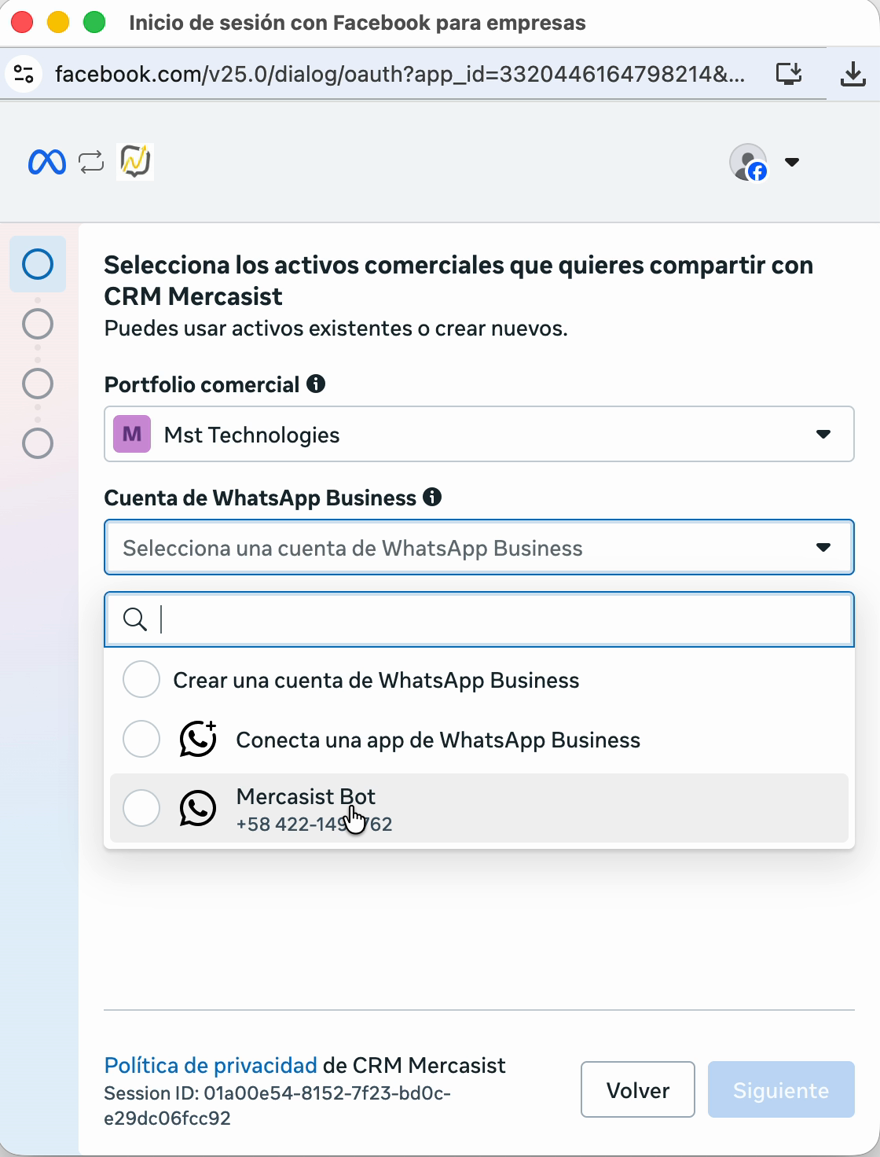Viewport: 880px width, 1157px height.
Task: Select the Mercasist Bot account radio
Action: click(141, 808)
